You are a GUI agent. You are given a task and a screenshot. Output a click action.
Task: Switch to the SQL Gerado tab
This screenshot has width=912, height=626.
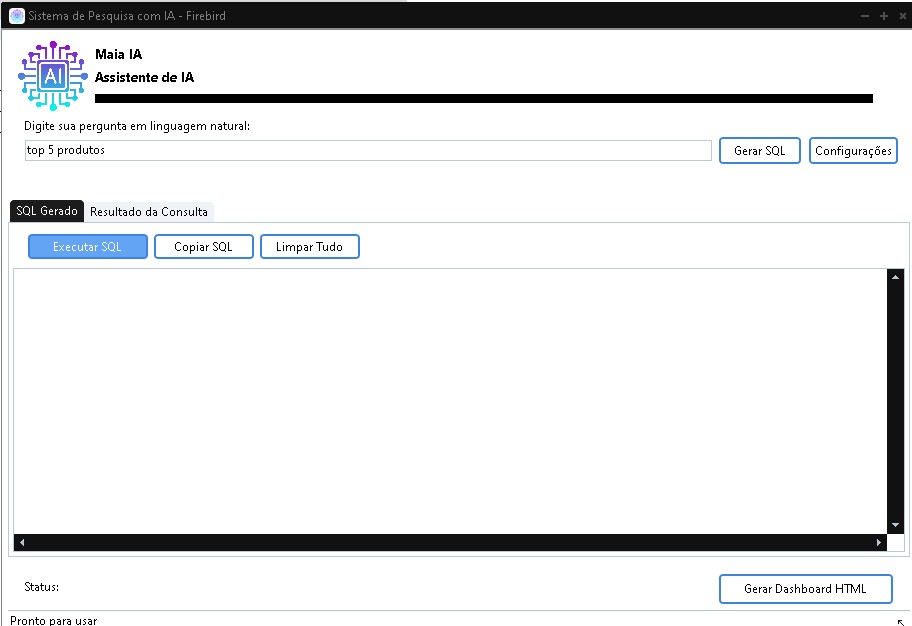47,211
